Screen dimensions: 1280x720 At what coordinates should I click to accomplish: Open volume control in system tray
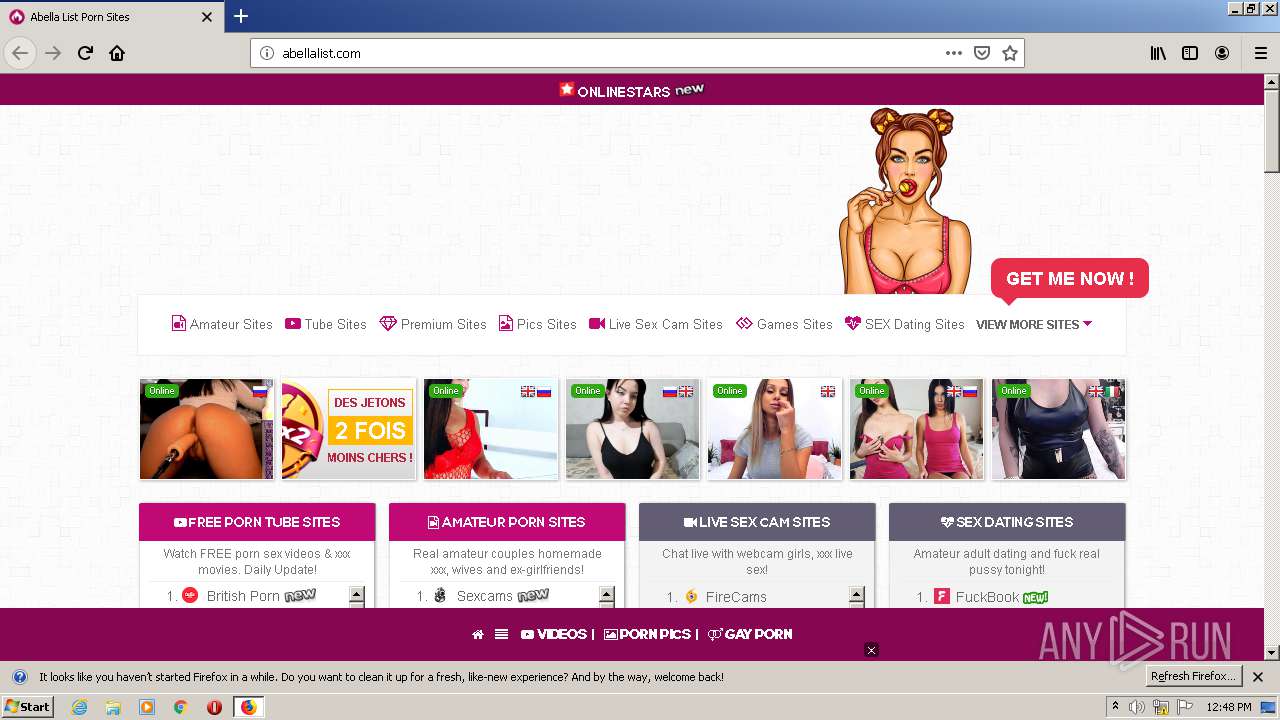tap(1137, 707)
